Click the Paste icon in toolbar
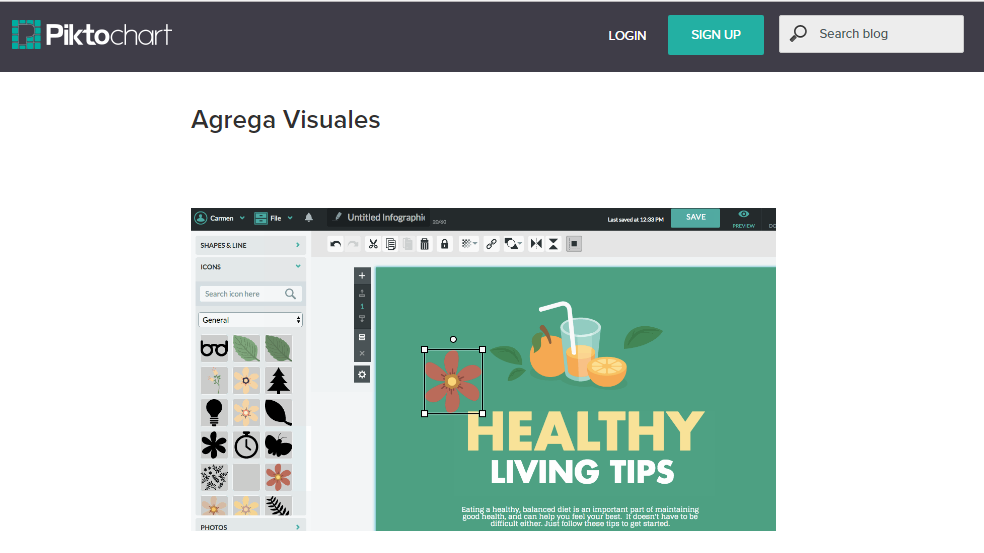 408,244
